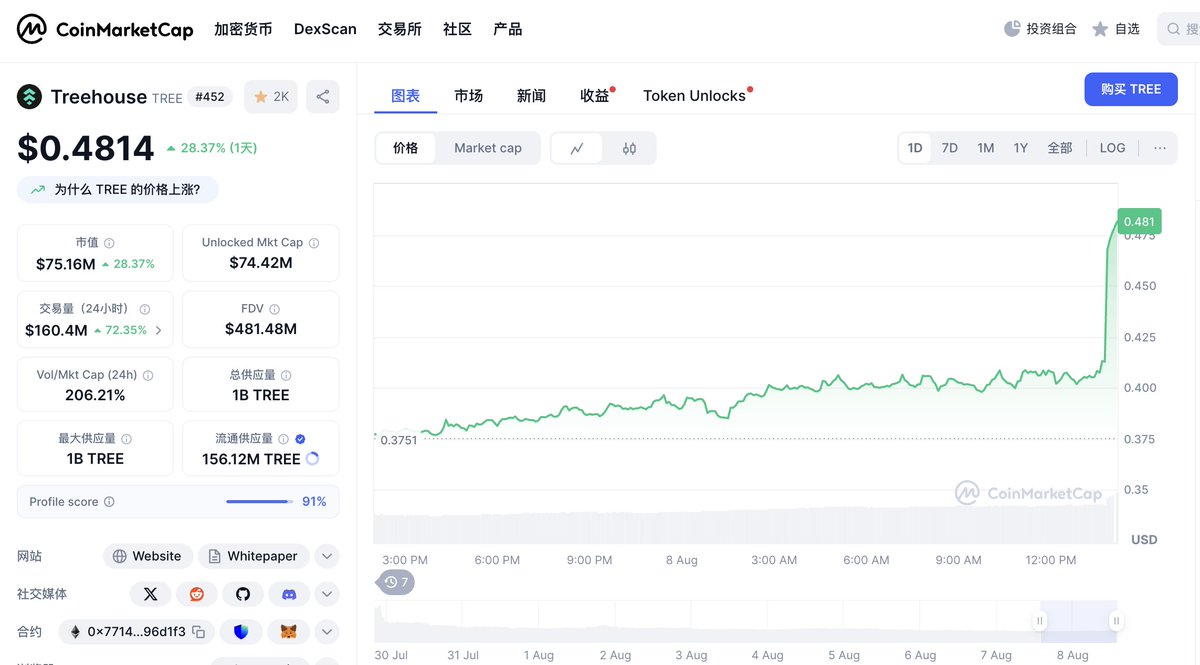Add TREE to watchlist with star button
Image resolution: width=1200 pixels, height=665 pixels.
[271, 97]
